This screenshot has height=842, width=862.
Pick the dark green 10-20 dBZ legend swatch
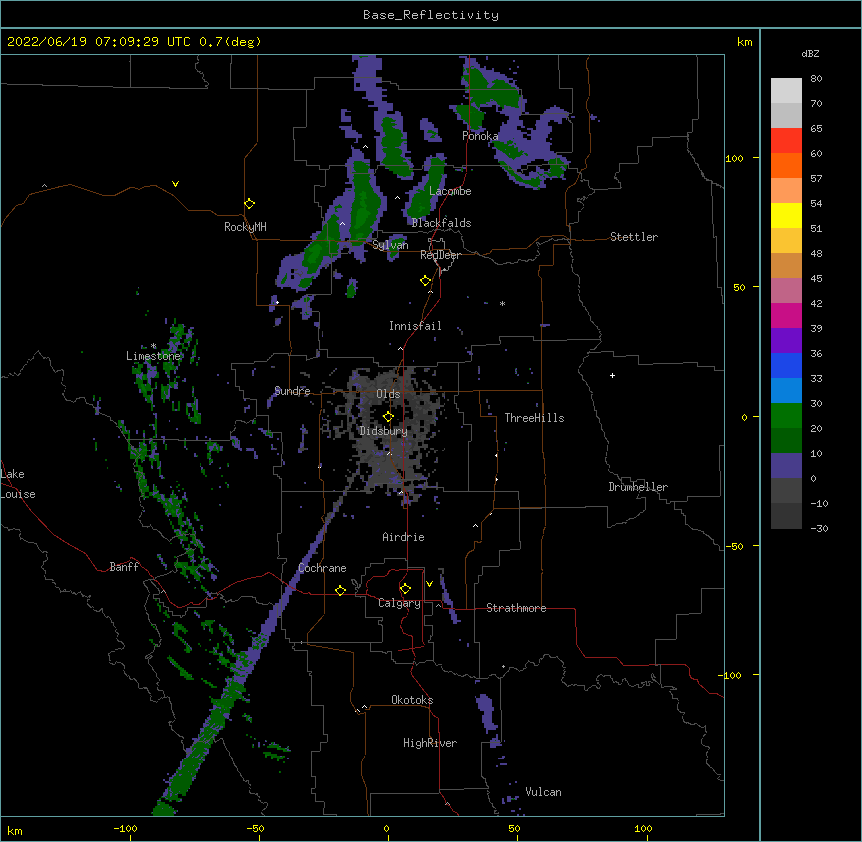786,441
